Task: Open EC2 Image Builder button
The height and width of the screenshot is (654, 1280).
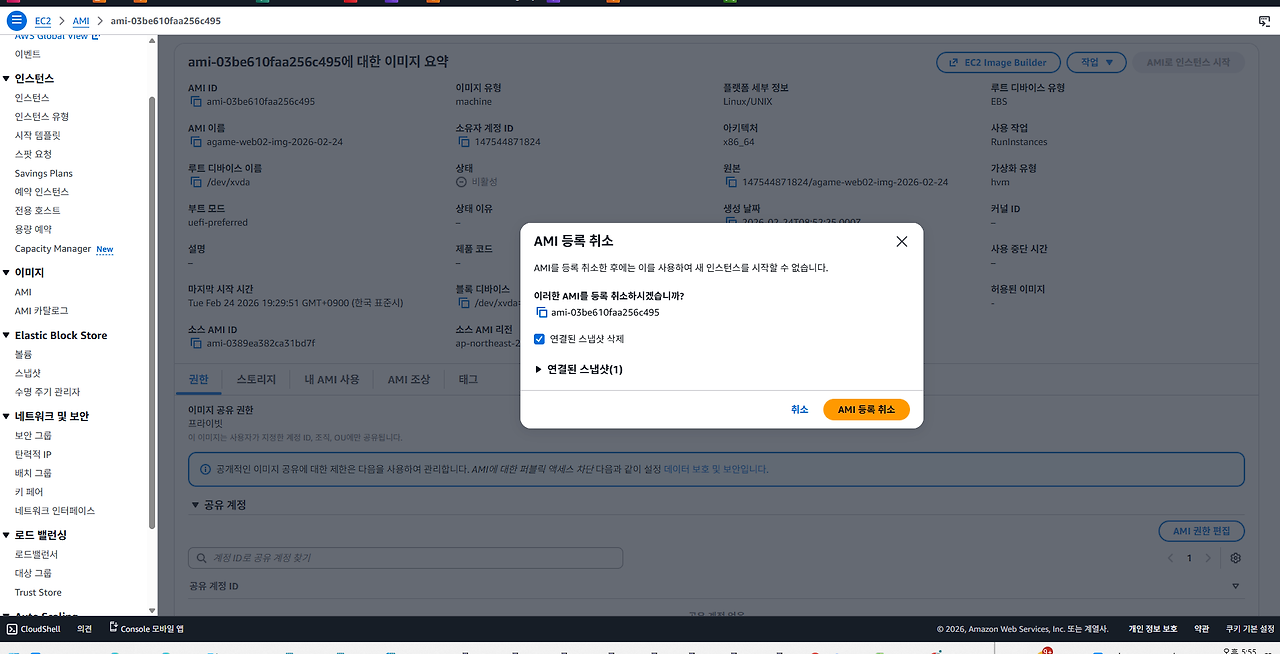Action: [998, 62]
